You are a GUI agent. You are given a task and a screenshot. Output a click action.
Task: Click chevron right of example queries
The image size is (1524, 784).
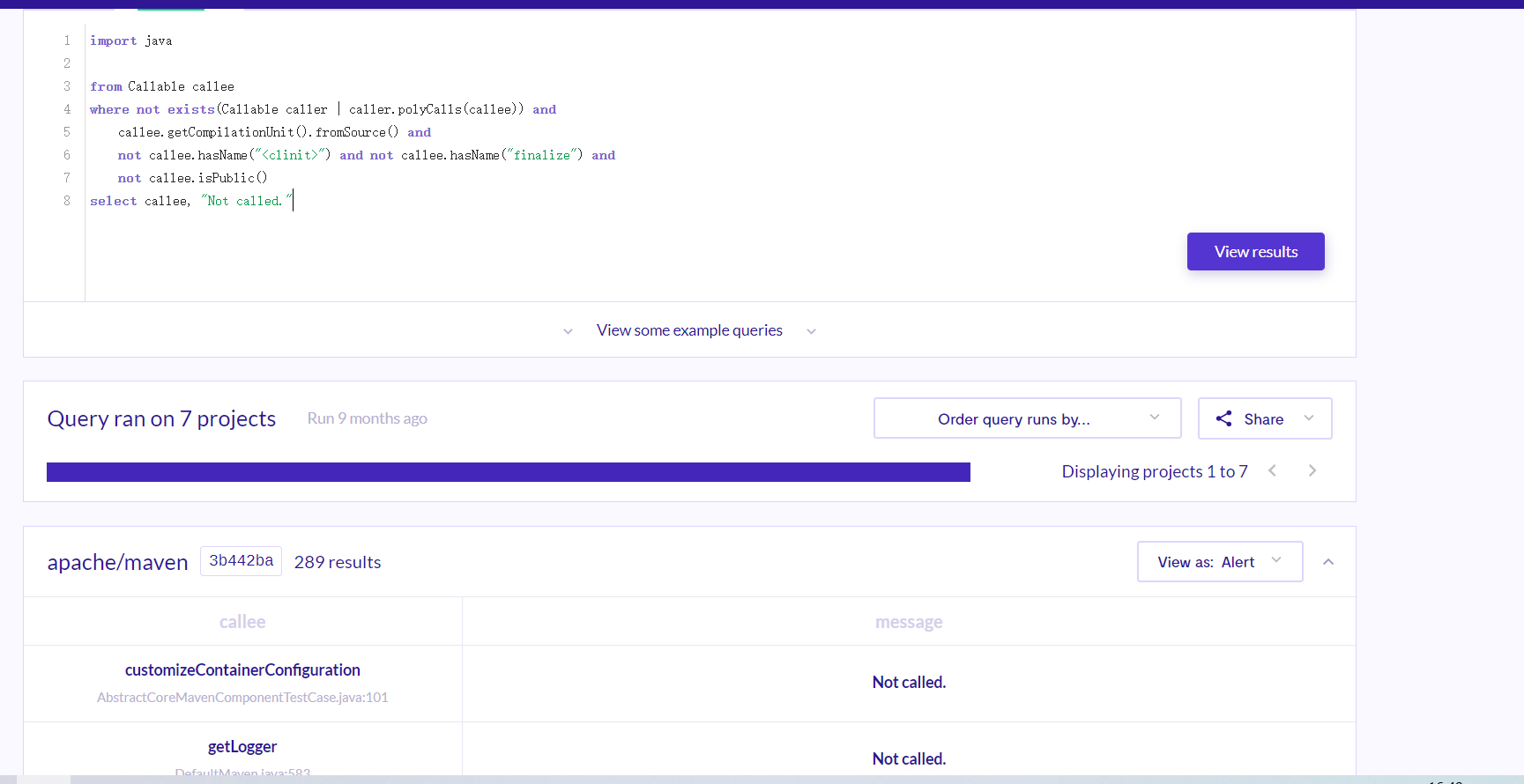tap(811, 331)
